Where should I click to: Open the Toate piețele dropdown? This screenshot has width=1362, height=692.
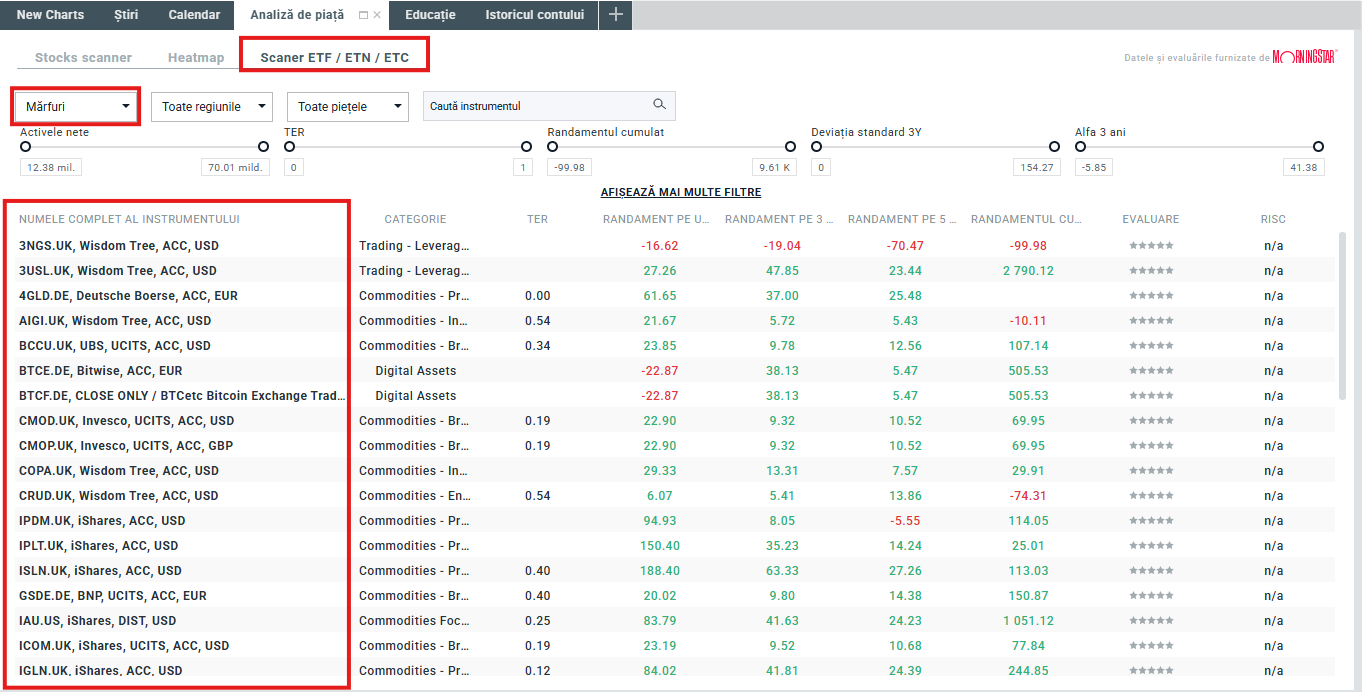click(347, 107)
